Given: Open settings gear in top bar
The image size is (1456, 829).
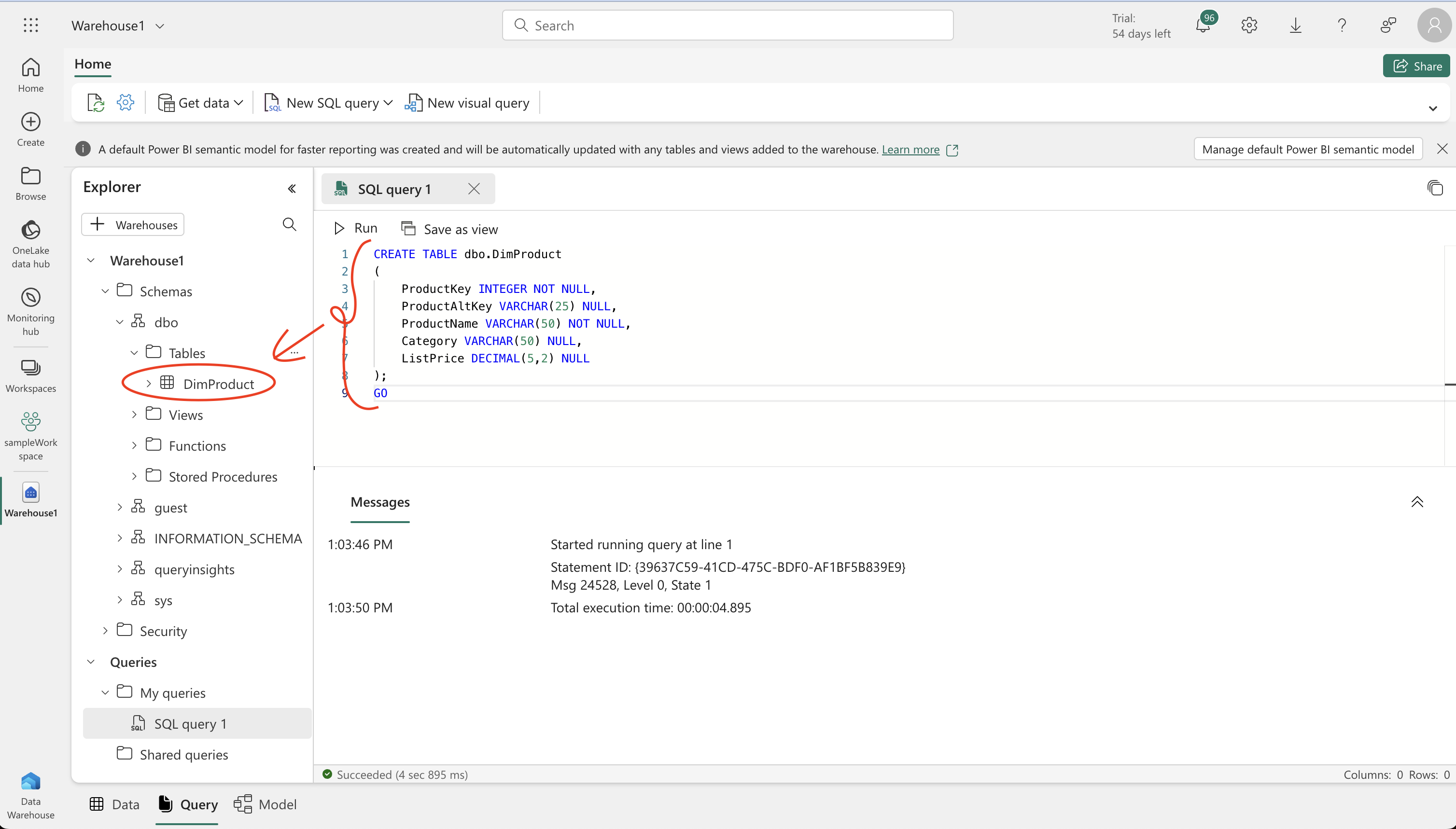Looking at the screenshot, I should (x=1249, y=25).
